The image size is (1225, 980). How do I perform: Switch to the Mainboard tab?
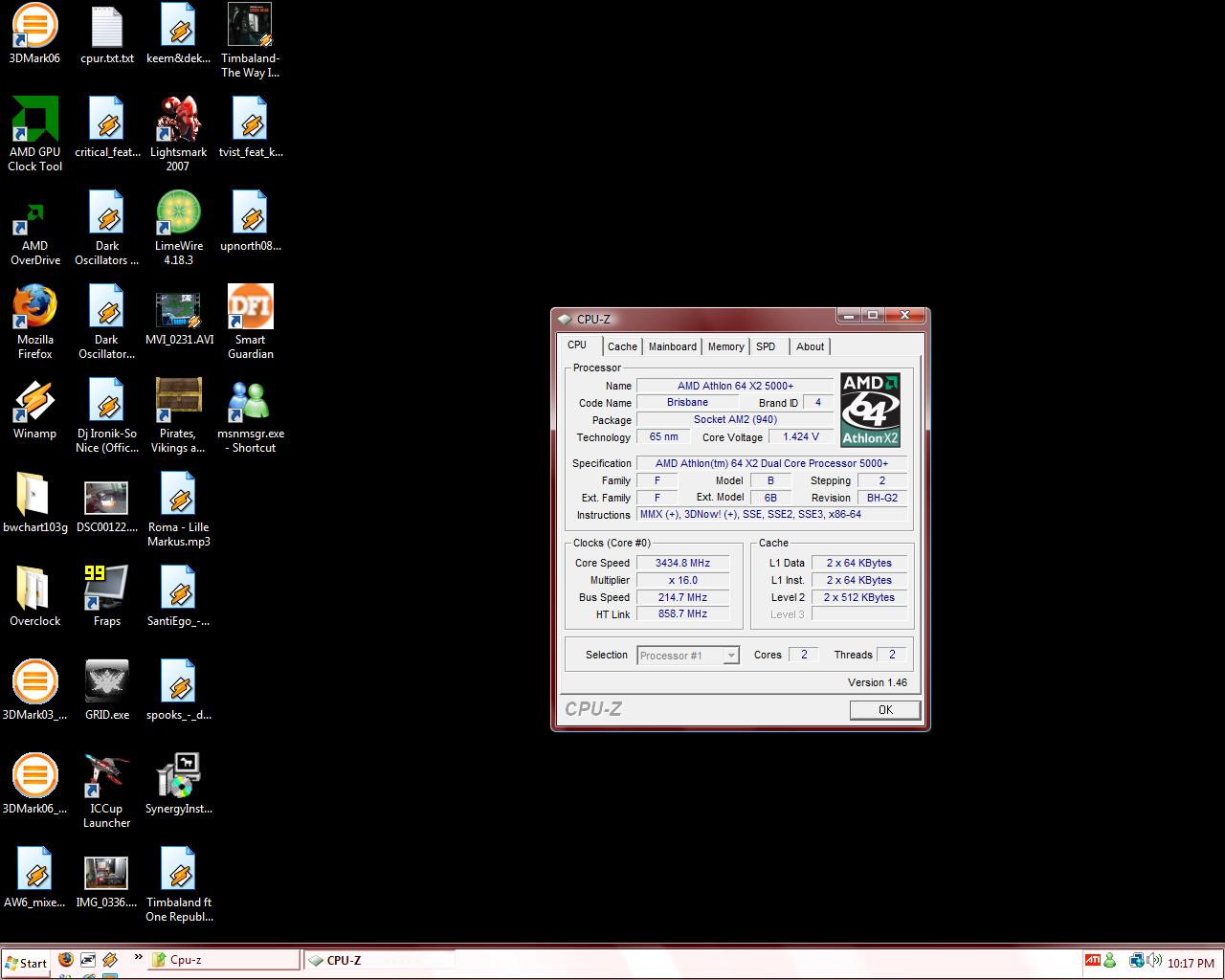click(x=673, y=346)
